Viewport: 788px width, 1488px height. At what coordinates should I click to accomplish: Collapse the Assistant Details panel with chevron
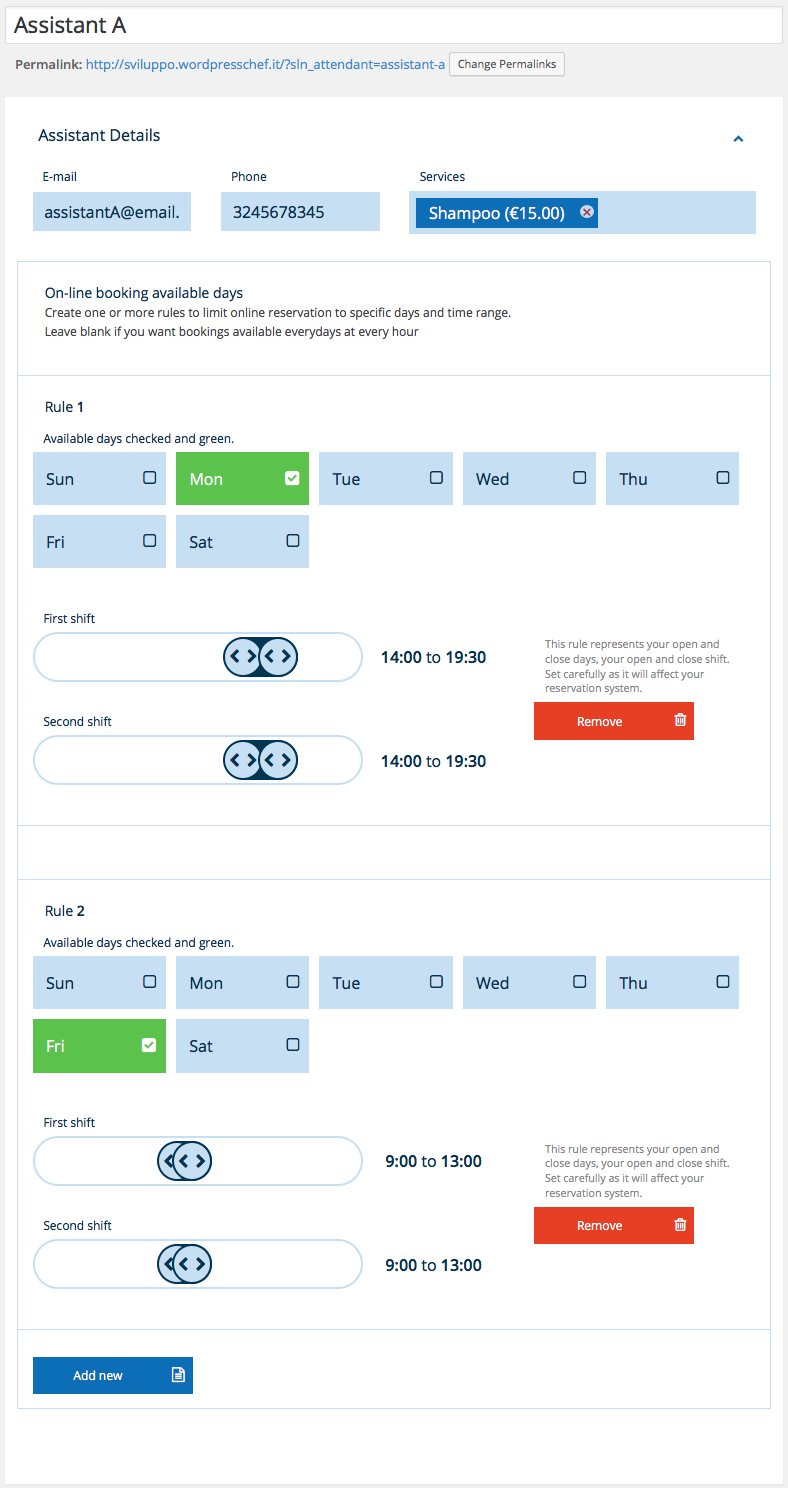pyautogui.click(x=738, y=139)
